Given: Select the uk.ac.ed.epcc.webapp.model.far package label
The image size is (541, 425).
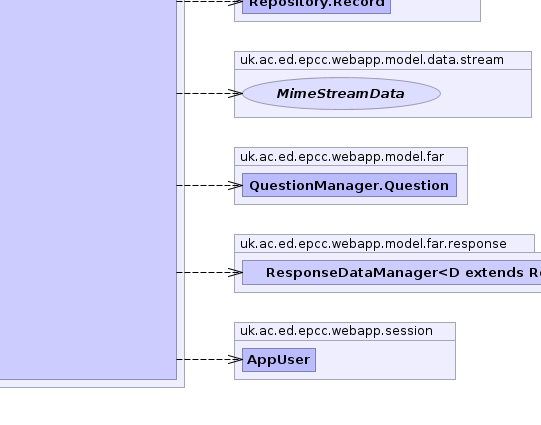Looking at the screenshot, I should click(x=342, y=157).
